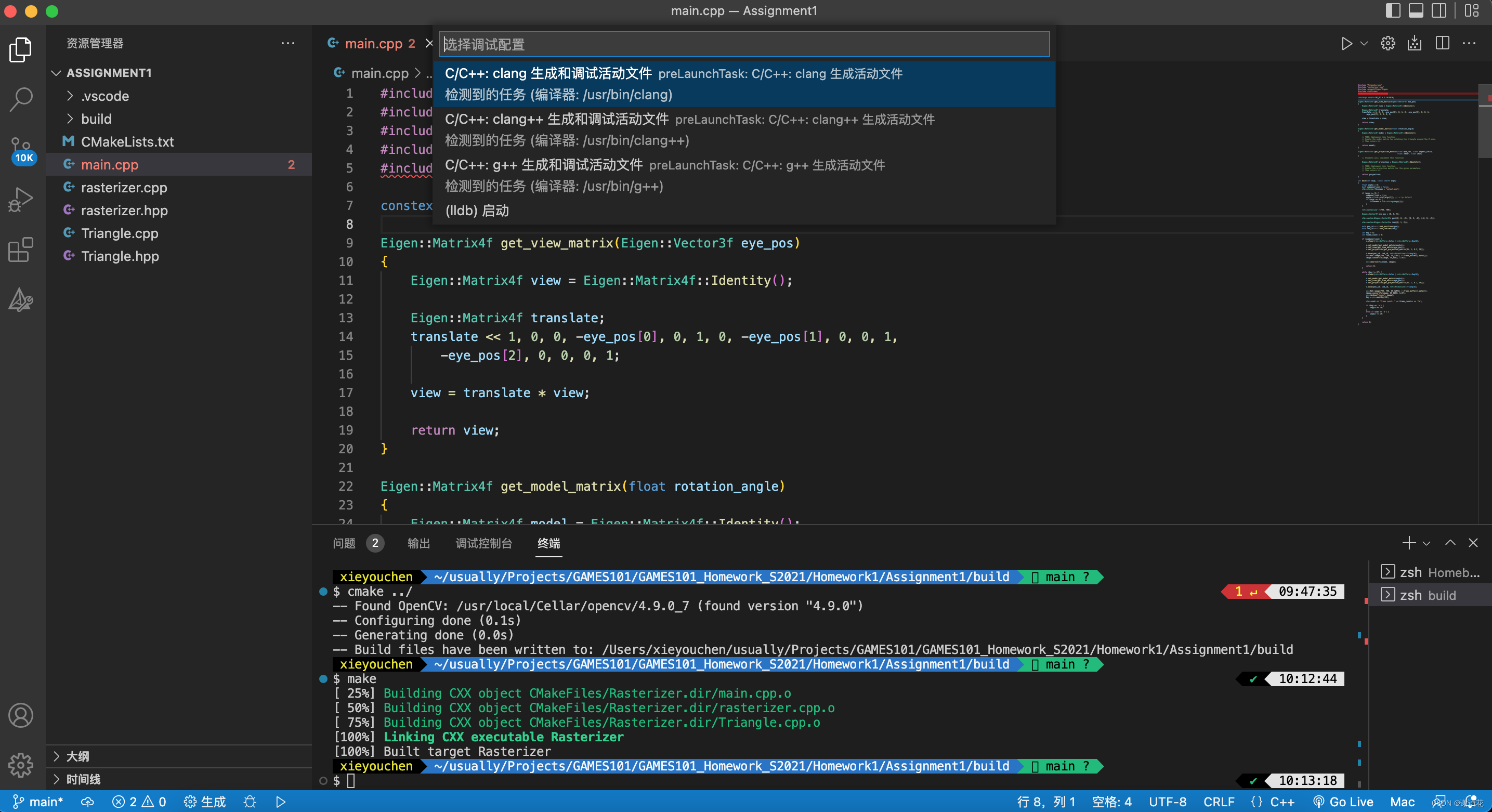Click the Run and Debug icon in sidebar
This screenshot has width=1492, height=812.
pyautogui.click(x=23, y=199)
